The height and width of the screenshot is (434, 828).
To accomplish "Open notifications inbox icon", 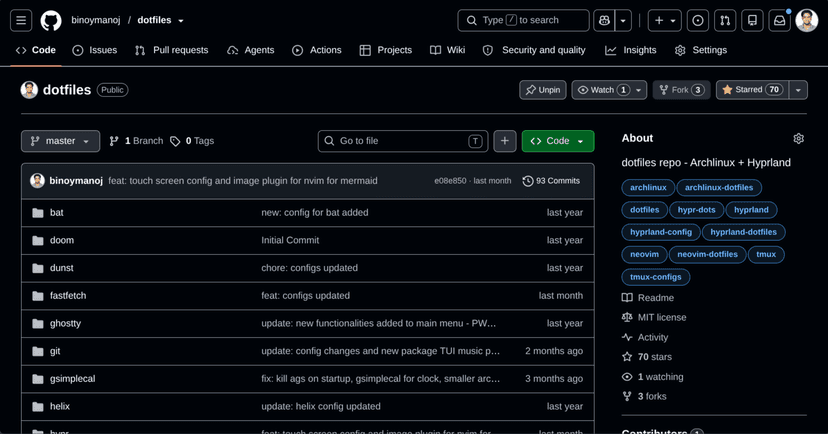I will coord(779,21).
